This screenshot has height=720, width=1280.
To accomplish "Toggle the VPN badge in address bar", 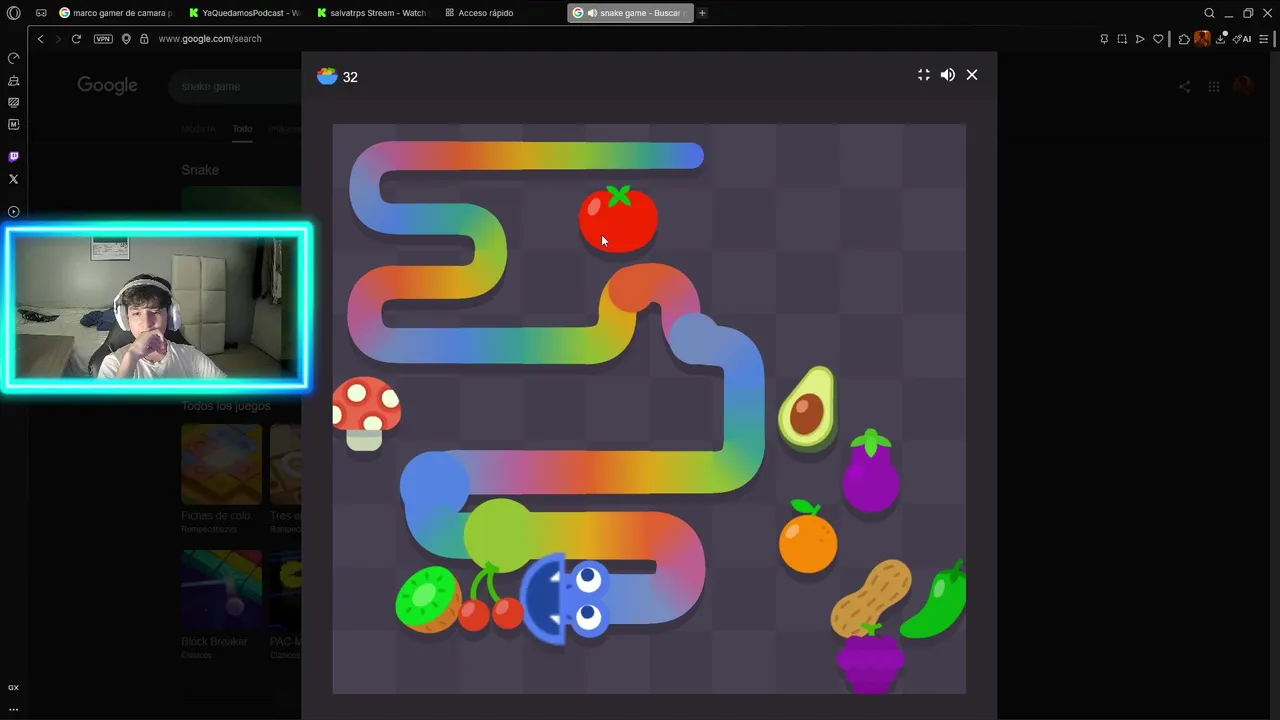I will (x=103, y=39).
